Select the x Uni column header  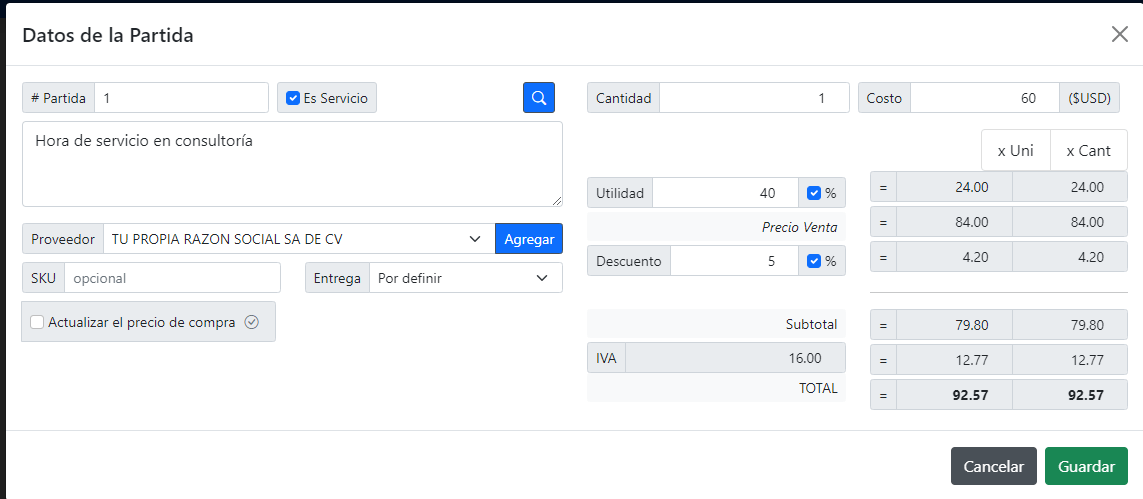[x=1015, y=151]
